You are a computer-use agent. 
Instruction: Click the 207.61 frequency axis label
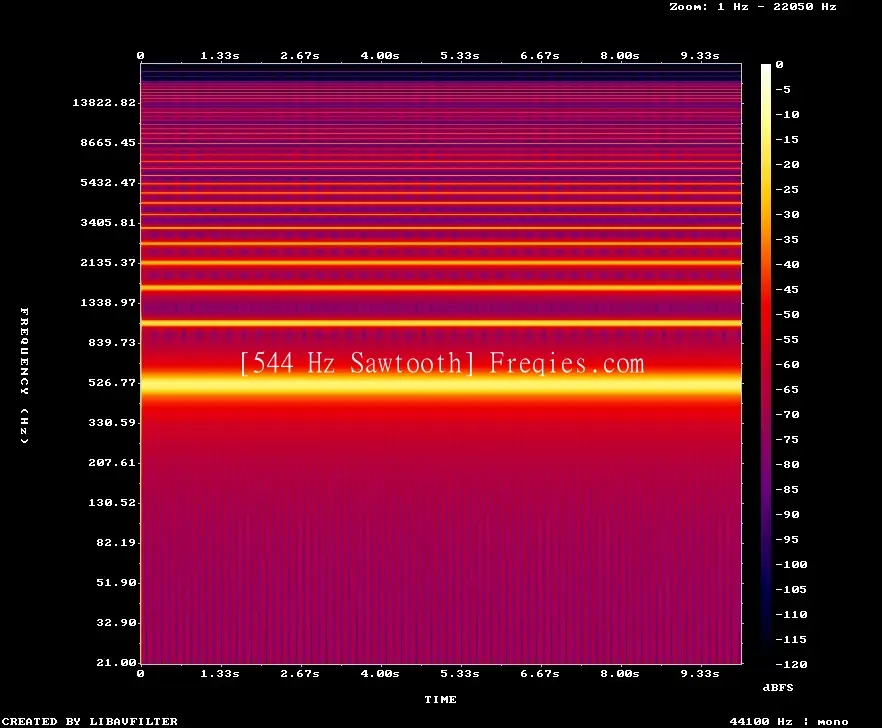click(x=112, y=462)
